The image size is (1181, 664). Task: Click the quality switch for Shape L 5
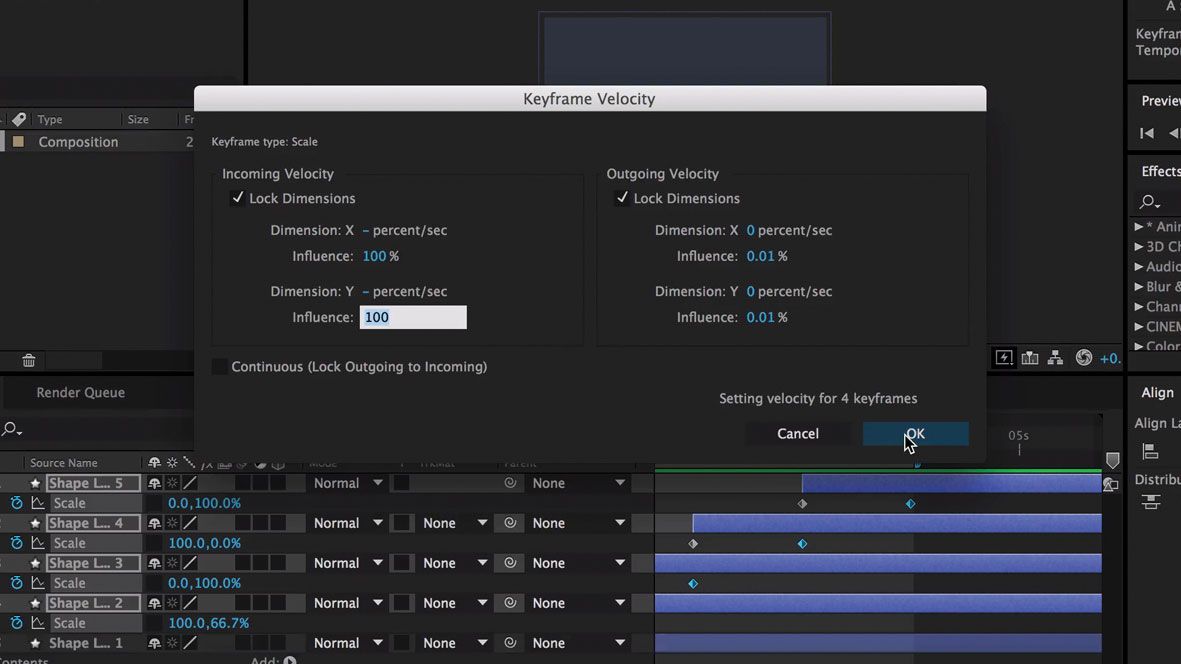[x=190, y=482]
